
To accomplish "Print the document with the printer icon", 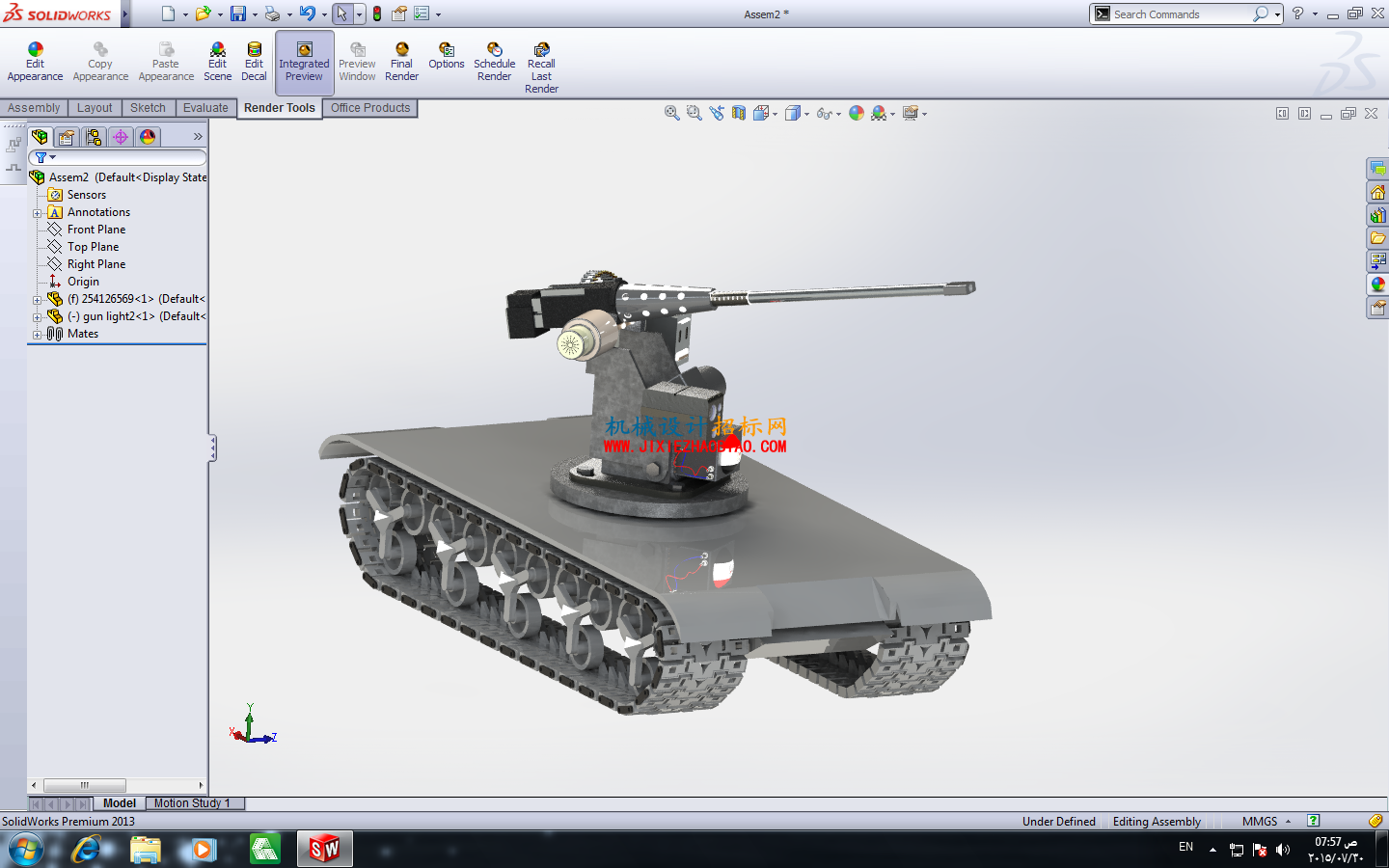I will 272,14.
